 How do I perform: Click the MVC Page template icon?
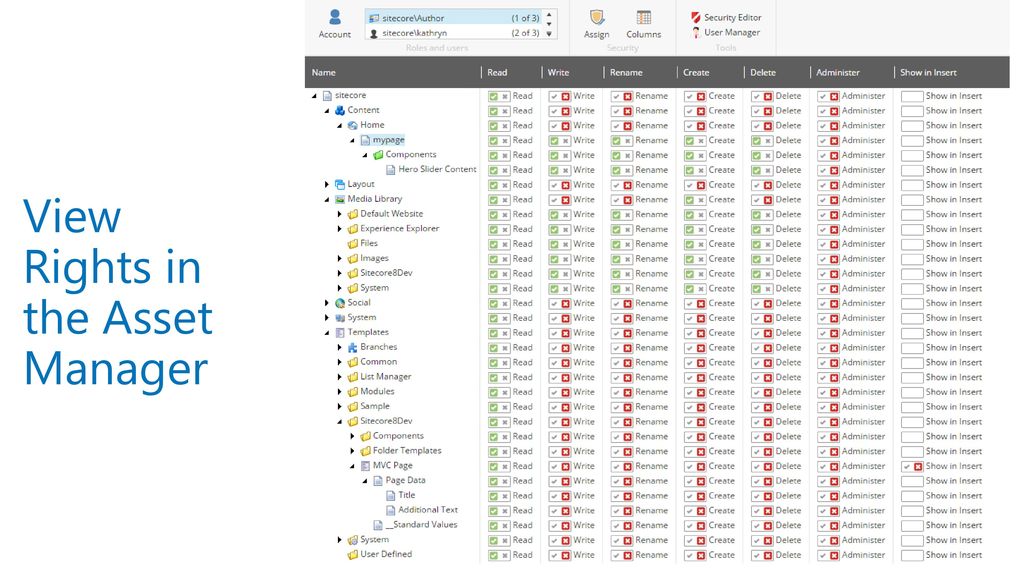[365, 466]
